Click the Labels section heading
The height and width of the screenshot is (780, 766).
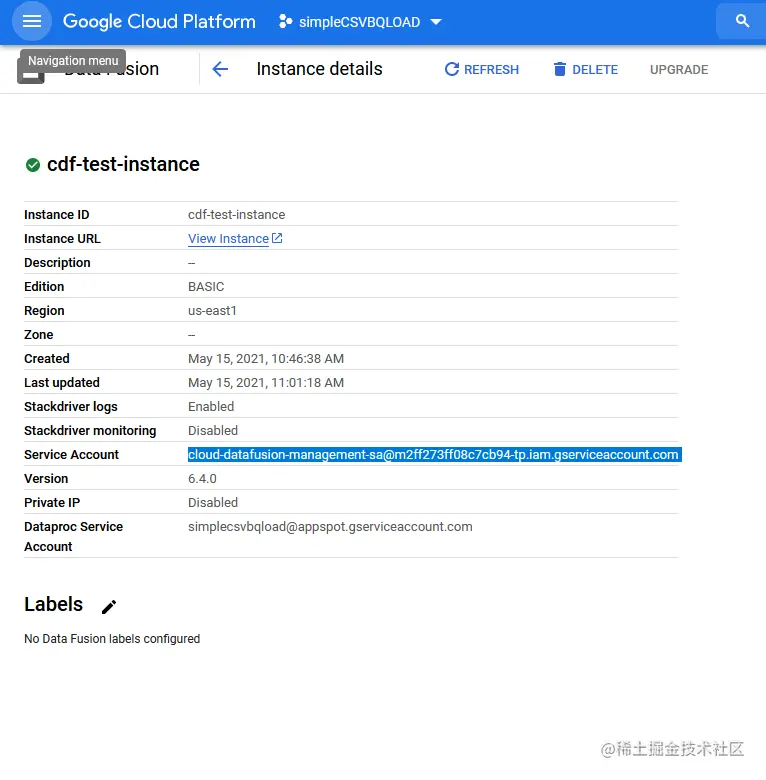click(x=53, y=604)
